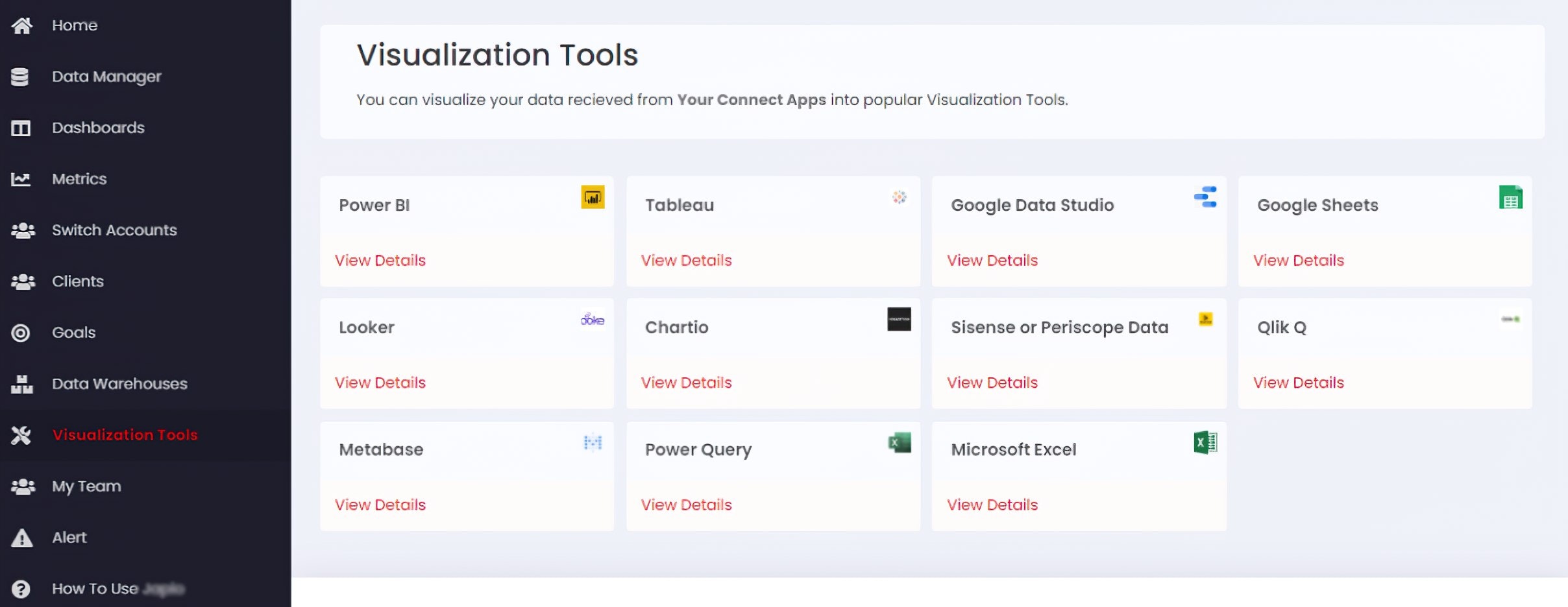Click the Chartio card title
This screenshot has height=607, width=1568.
tap(677, 327)
